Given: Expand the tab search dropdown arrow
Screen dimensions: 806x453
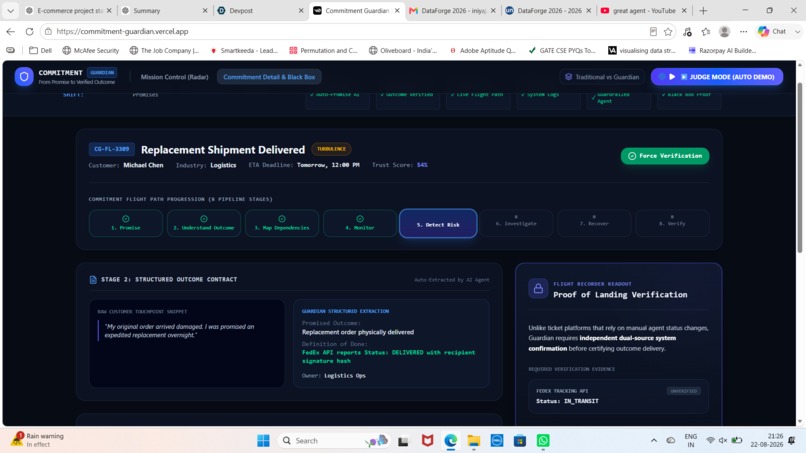Looking at the screenshot, I should (x=10, y=10).
